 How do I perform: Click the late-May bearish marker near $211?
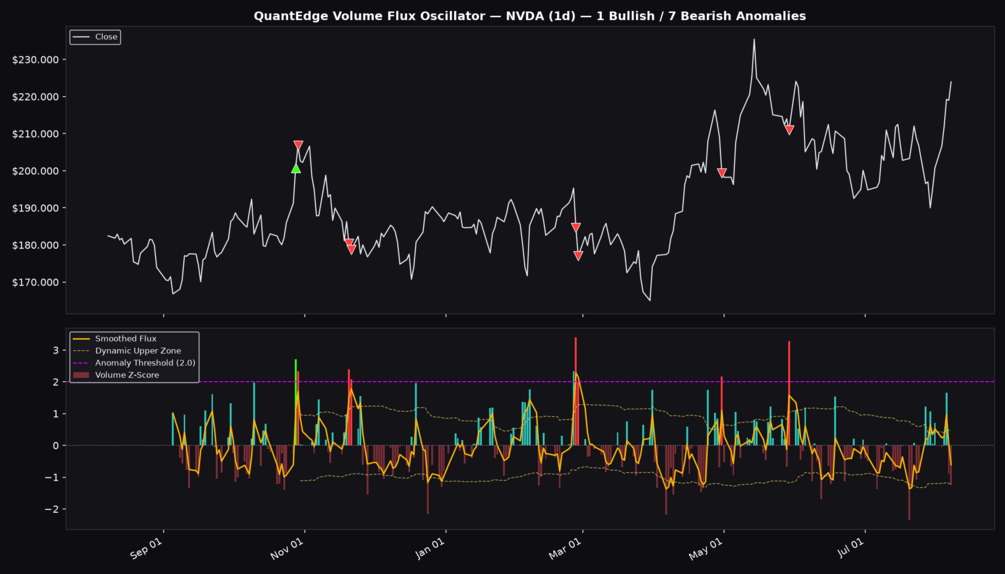pyautogui.click(x=789, y=130)
